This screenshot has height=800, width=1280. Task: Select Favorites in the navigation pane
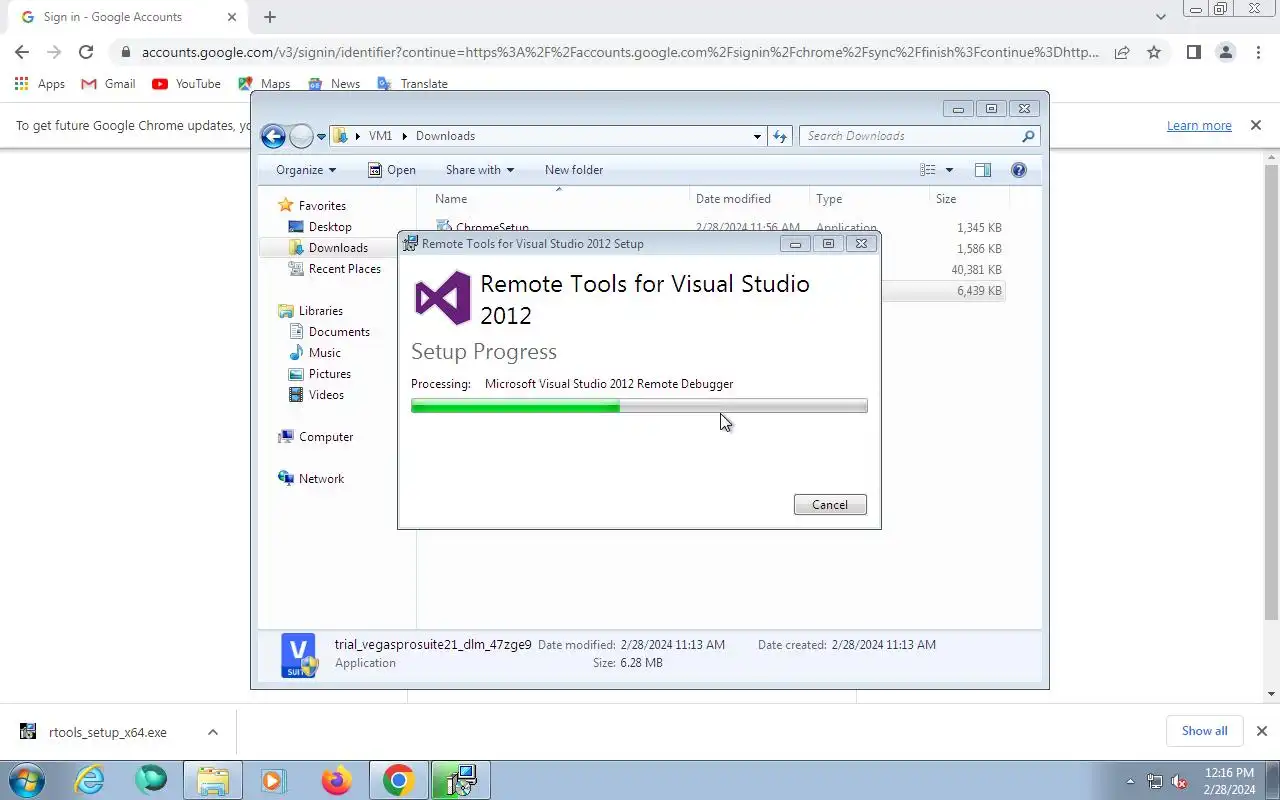[322, 206]
